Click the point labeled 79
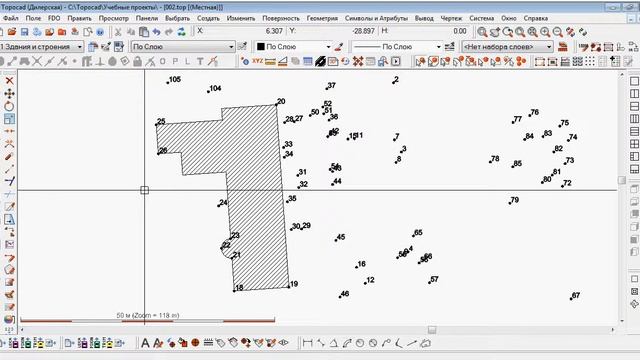Viewport: 640px width, 360px height. pyautogui.click(x=510, y=203)
